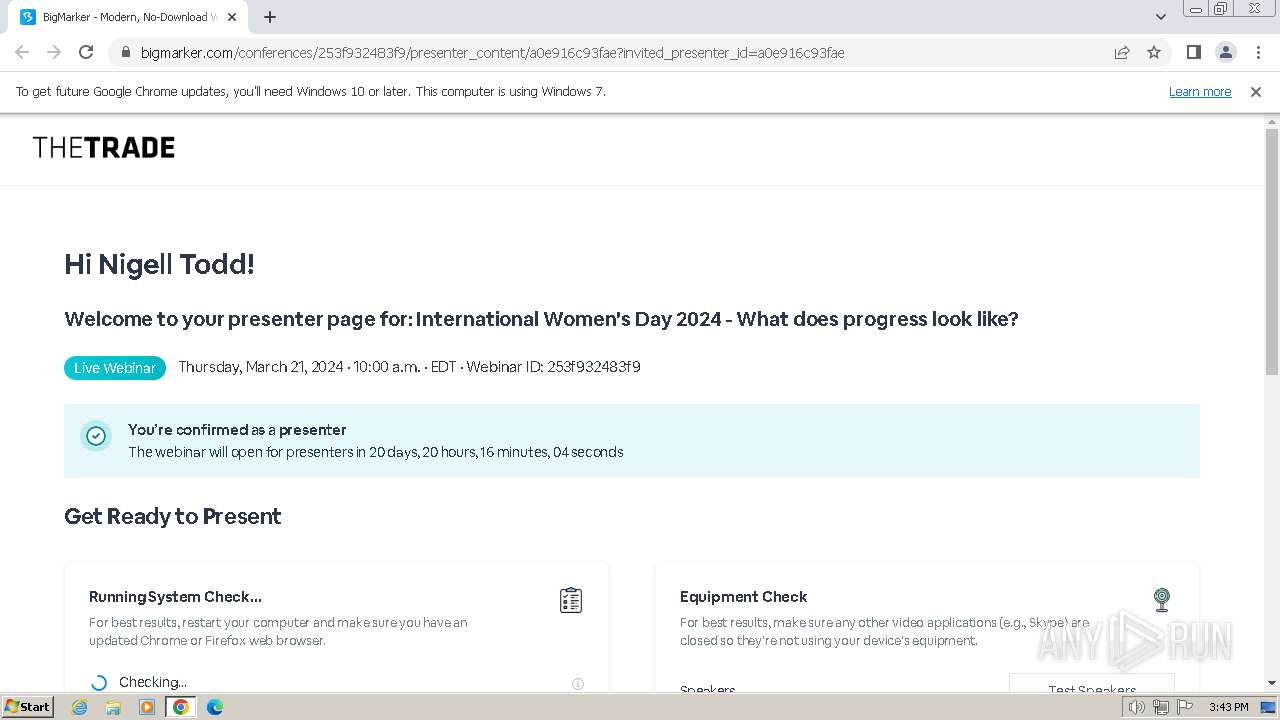1280x720 pixels.
Task: Close the BigMarker tab
Action: coord(232,17)
